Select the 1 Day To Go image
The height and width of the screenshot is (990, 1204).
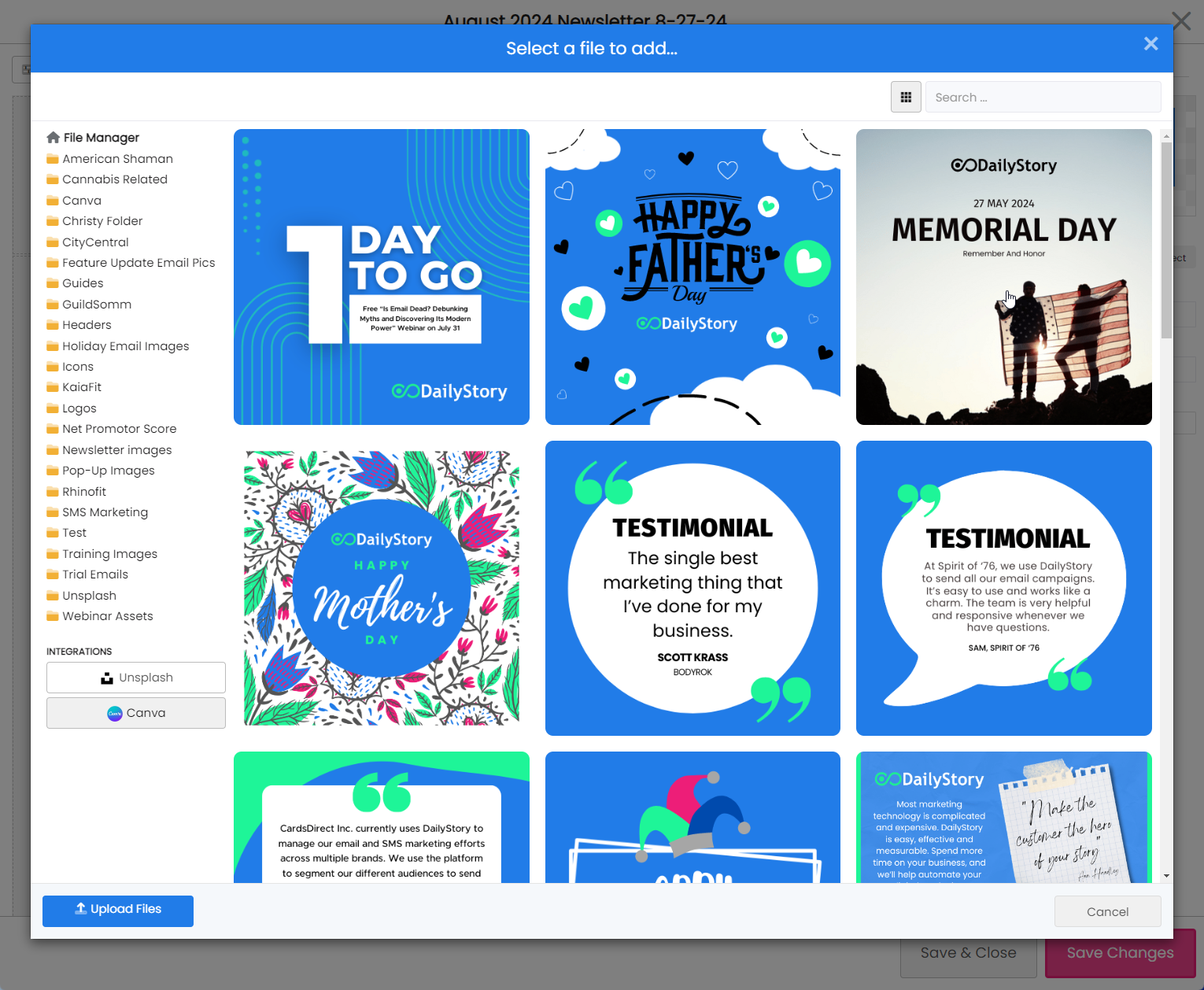pos(382,277)
